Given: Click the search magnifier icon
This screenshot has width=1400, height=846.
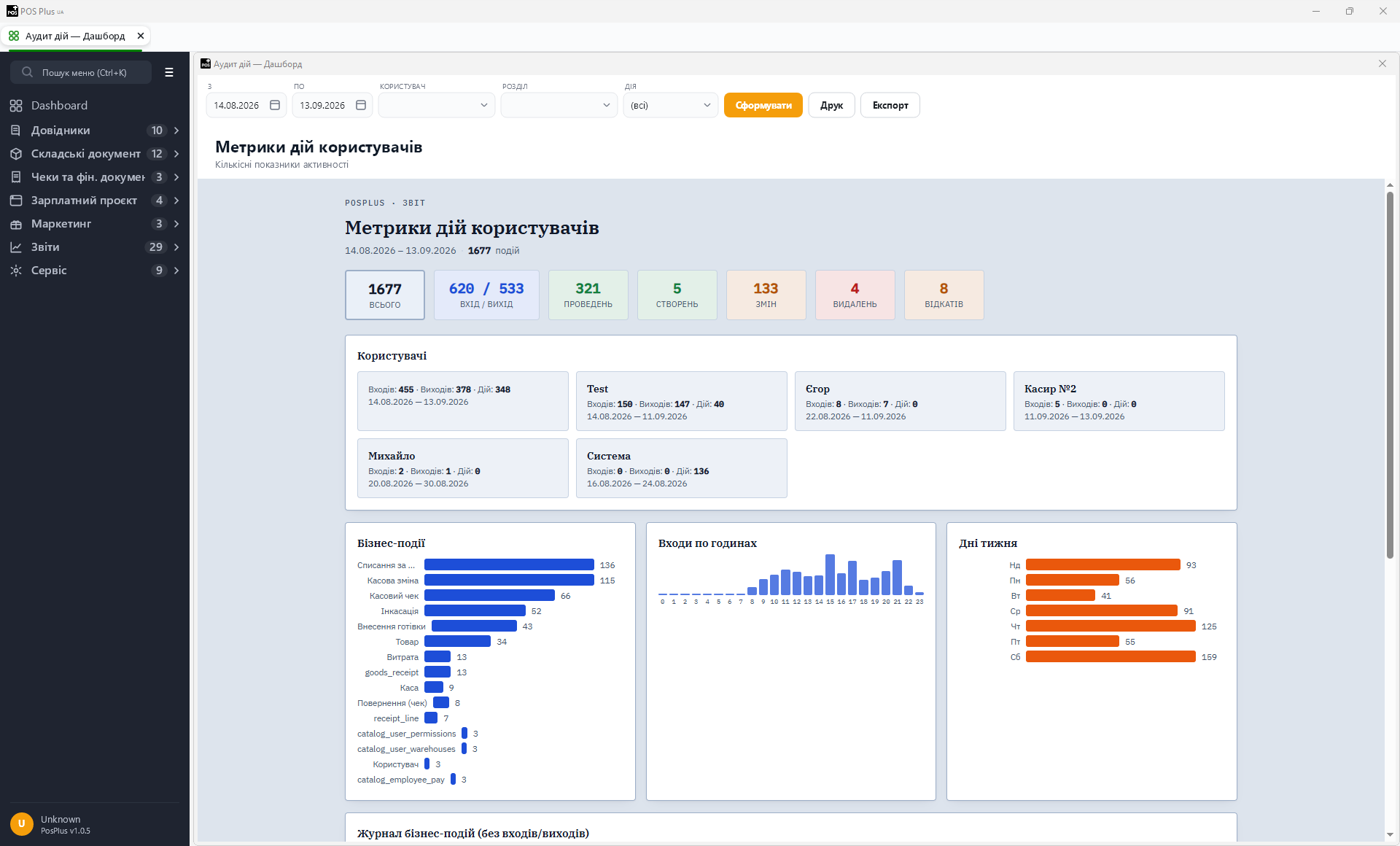Looking at the screenshot, I should [x=27, y=72].
